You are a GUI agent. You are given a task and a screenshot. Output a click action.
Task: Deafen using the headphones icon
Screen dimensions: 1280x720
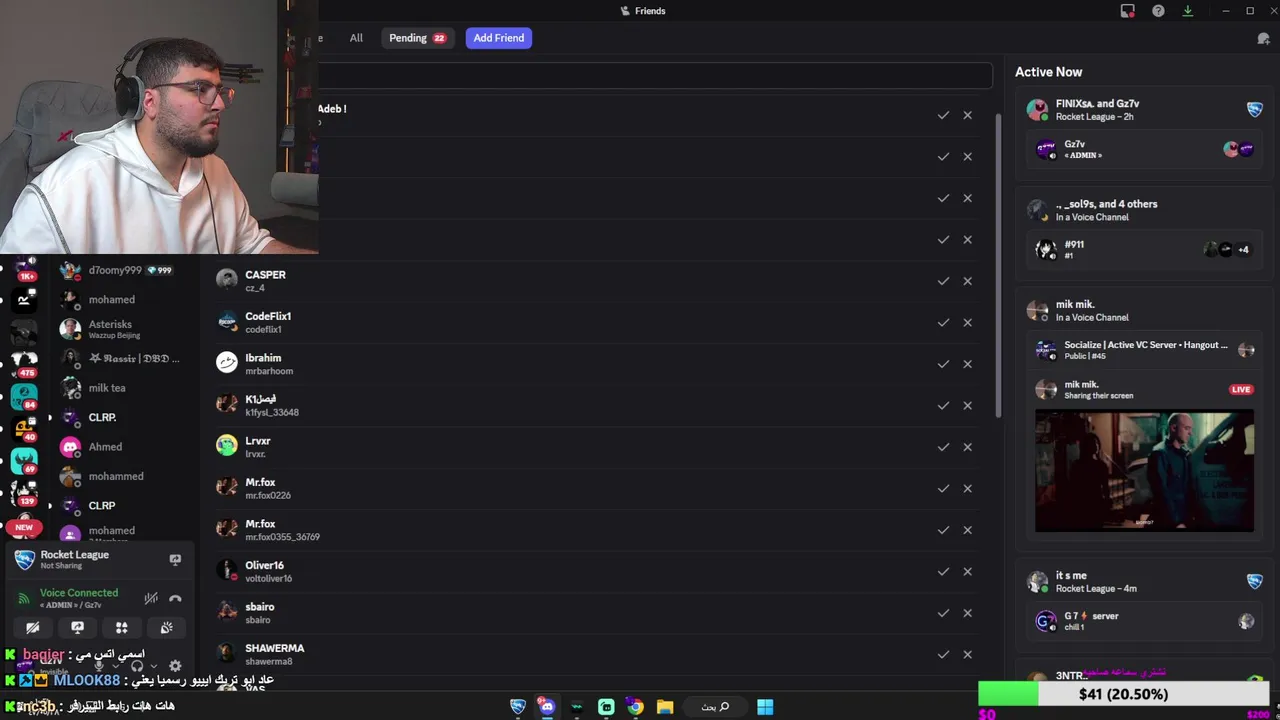(x=137, y=666)
